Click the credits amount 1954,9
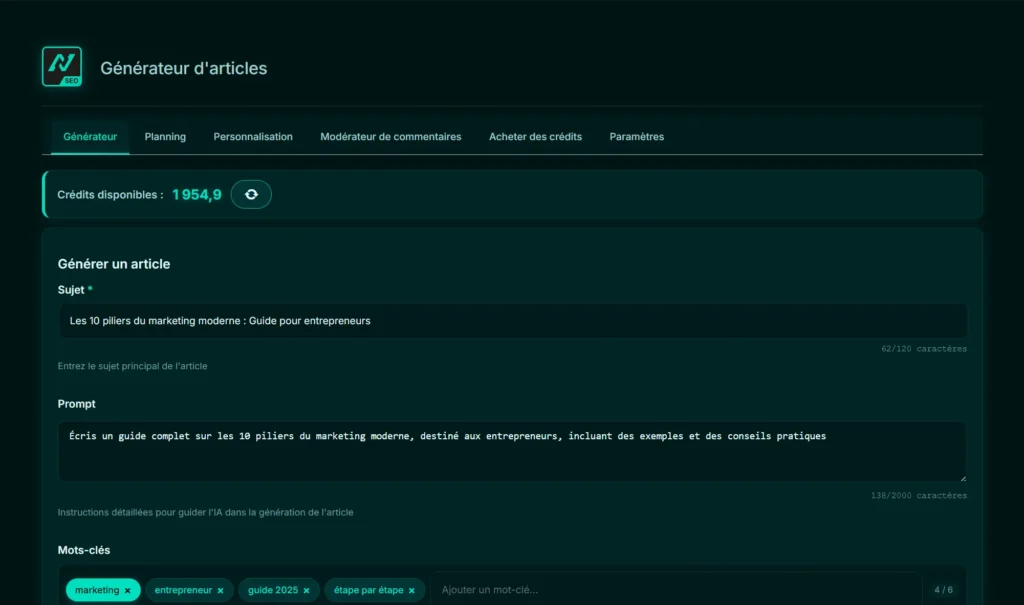Viewport: 1024px width, 605px height. 196,194
